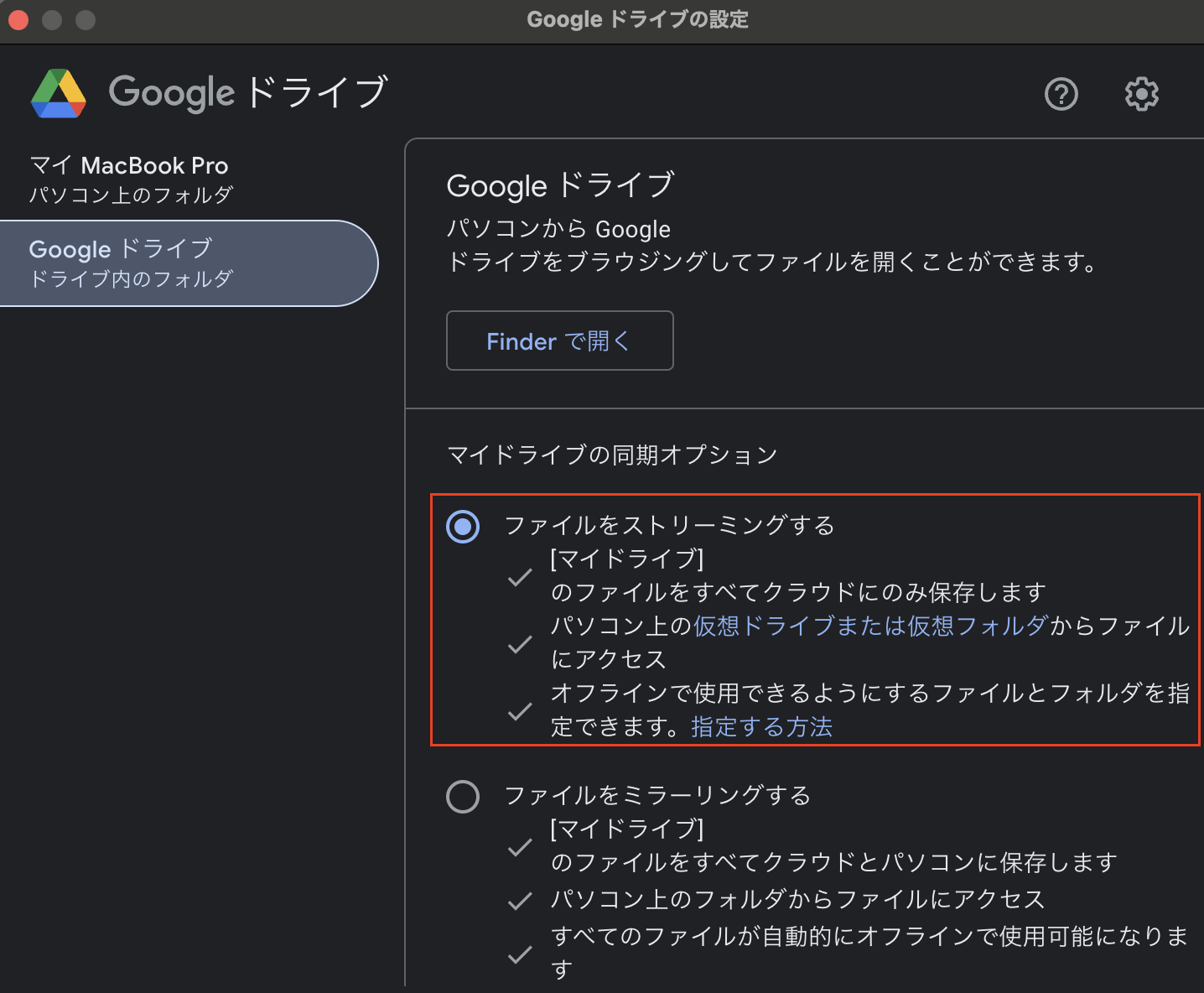Click the checkmark beside クラウドにのみ保存 text
Image resolution: width=1204 pixels, height=993 pixels.
pyautogui.click(x=520, y=577)
